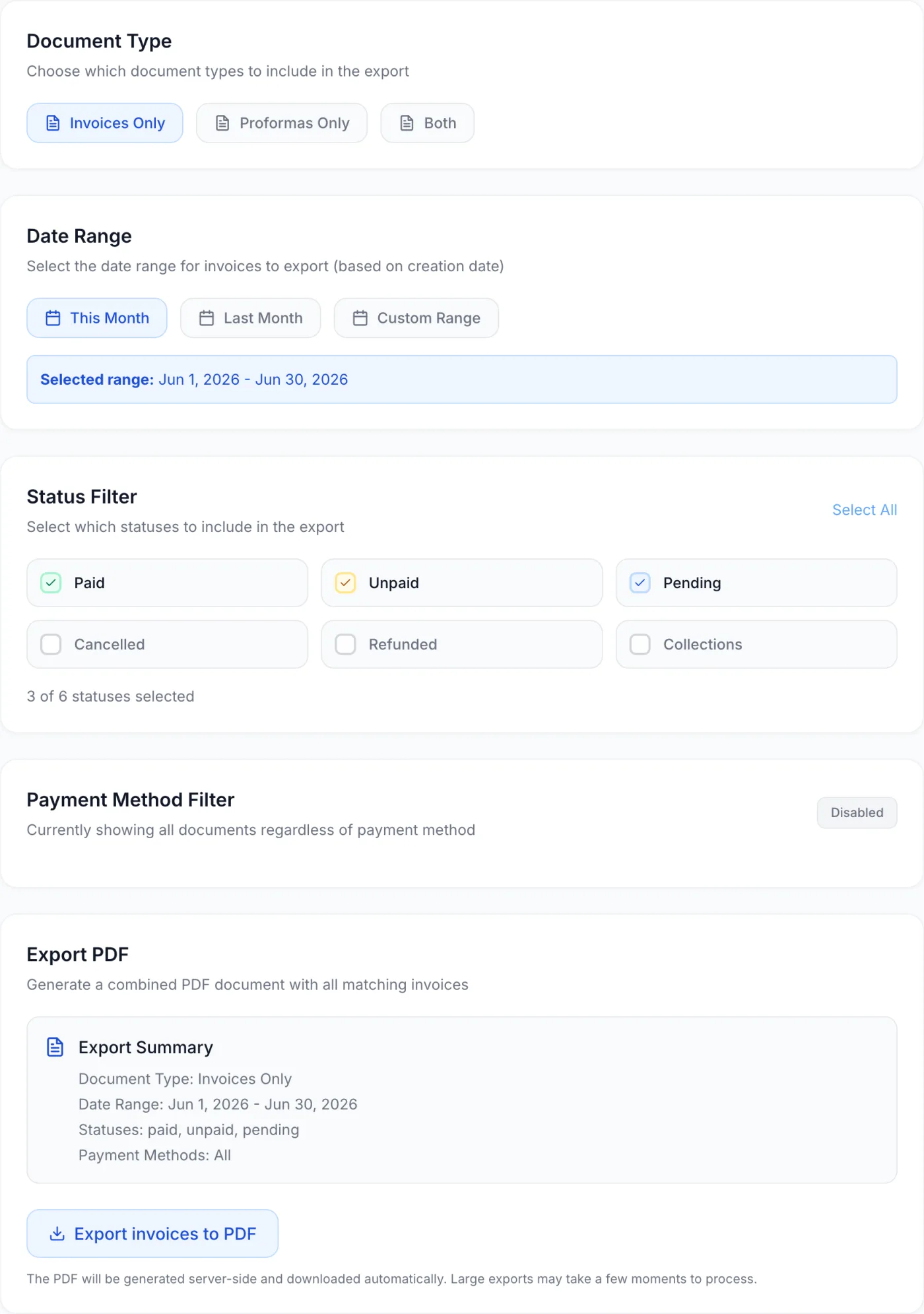
Task: Click the document icon in Proformas Only
Action: [222, 123]
